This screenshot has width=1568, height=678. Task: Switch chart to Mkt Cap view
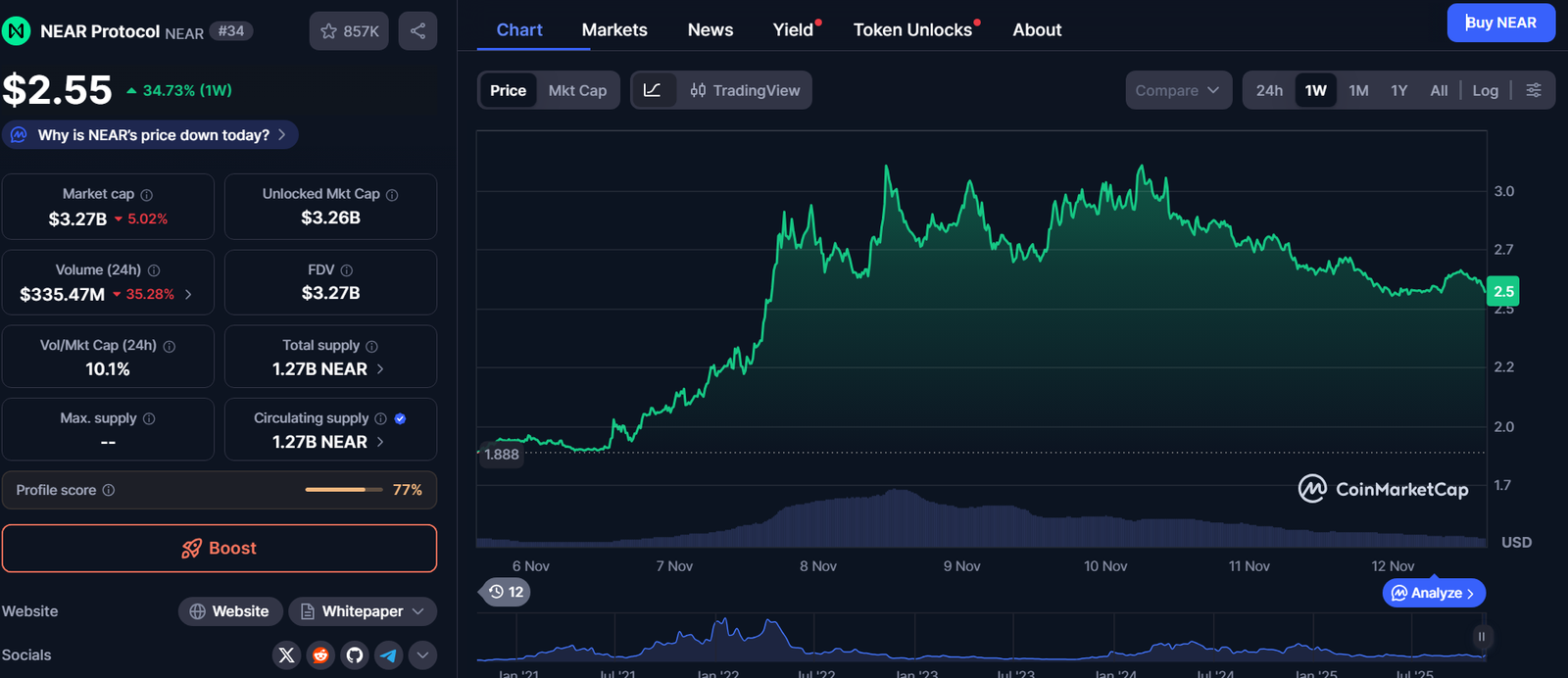(x=577, y=90)
